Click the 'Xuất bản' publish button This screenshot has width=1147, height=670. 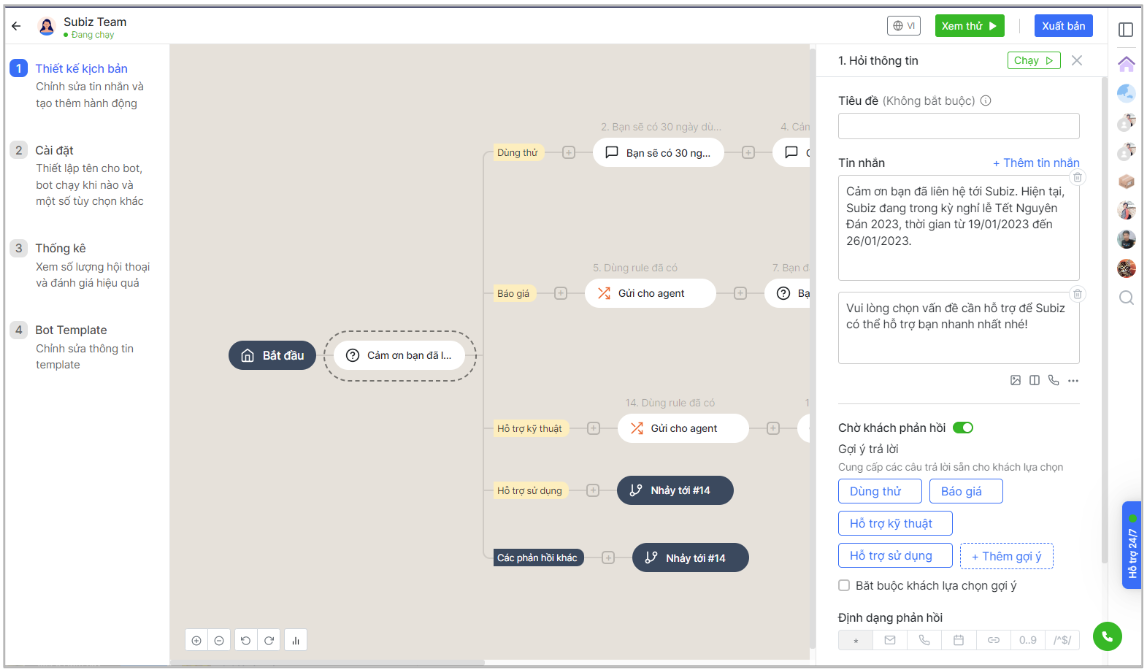point(1063,26)
